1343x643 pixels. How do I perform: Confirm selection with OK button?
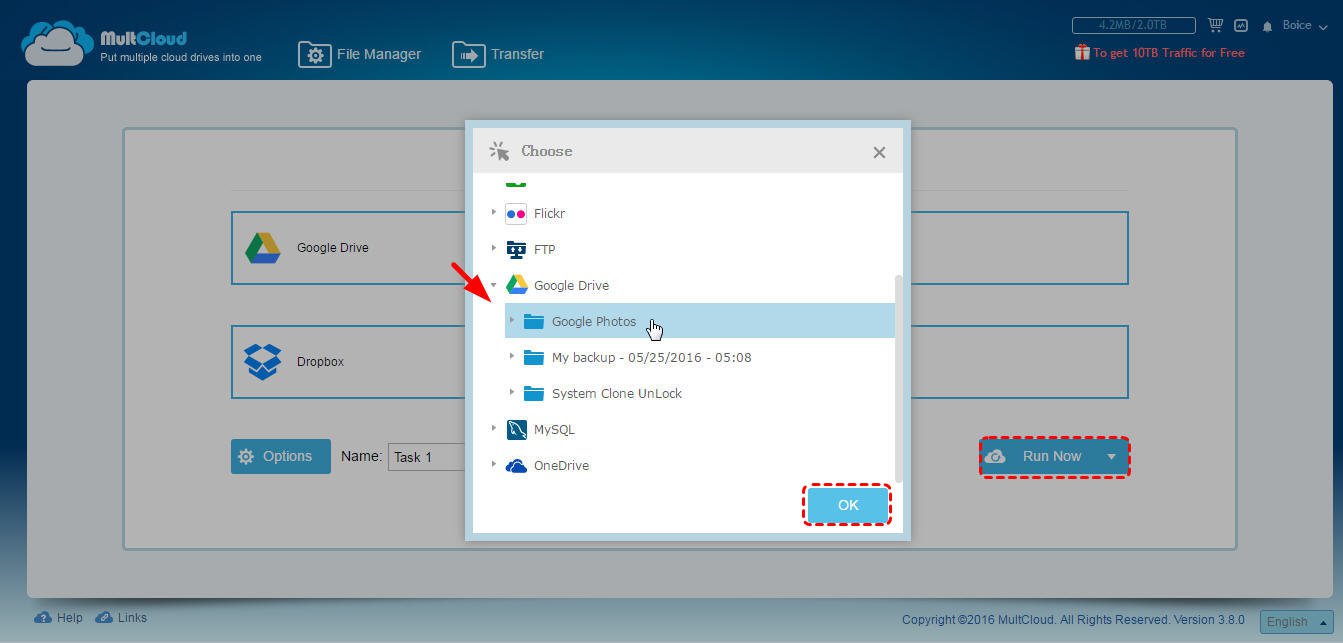[x=848, y=505]
